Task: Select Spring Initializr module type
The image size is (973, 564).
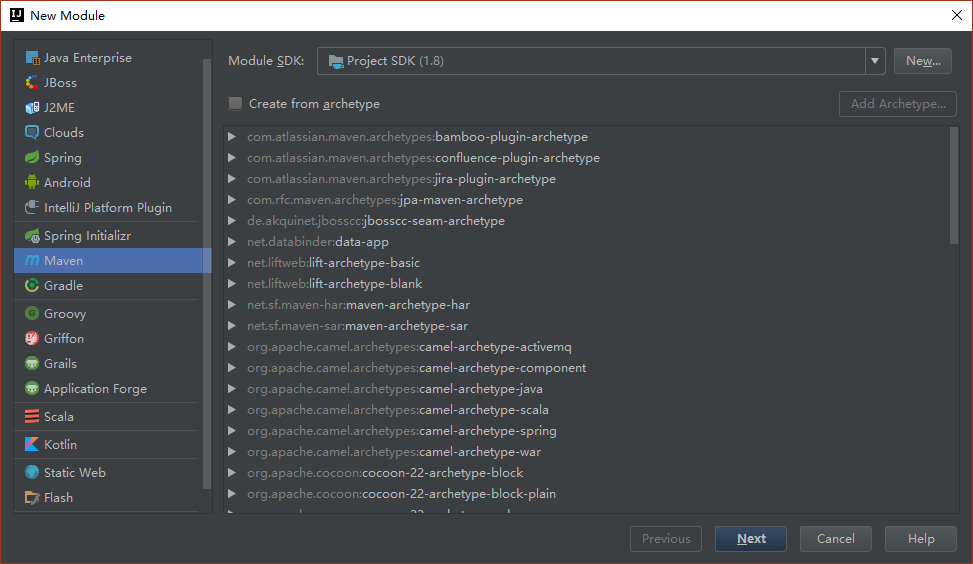Action: [109, 236]
